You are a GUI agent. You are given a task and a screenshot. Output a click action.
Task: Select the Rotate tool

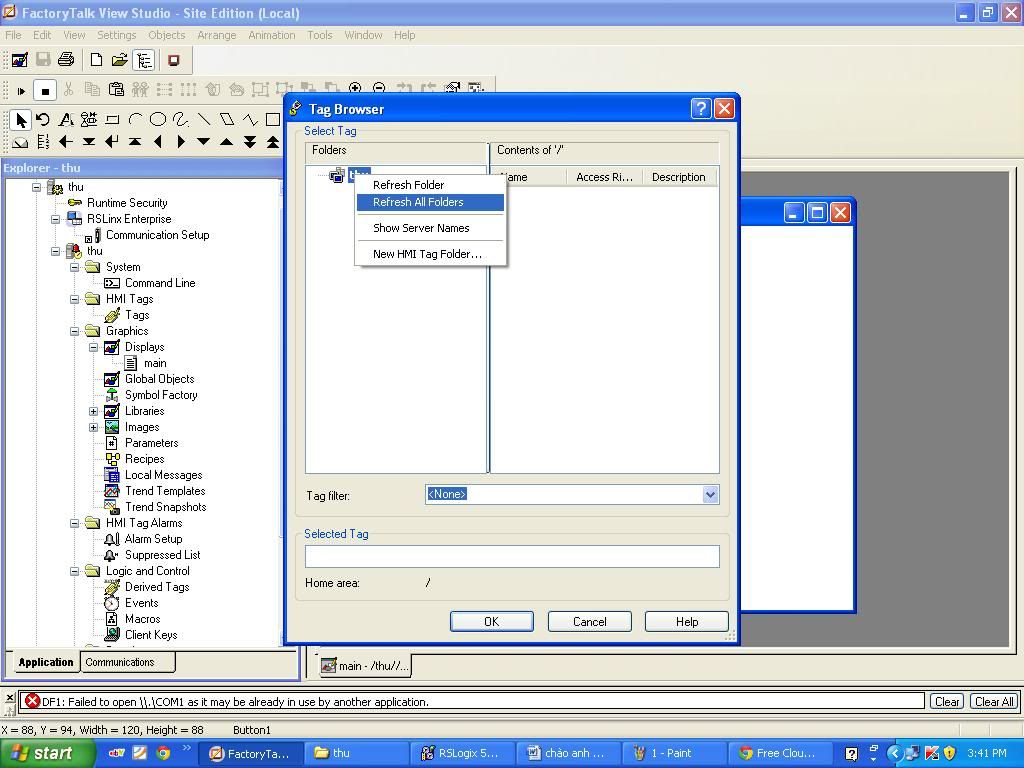coord(43,120)
